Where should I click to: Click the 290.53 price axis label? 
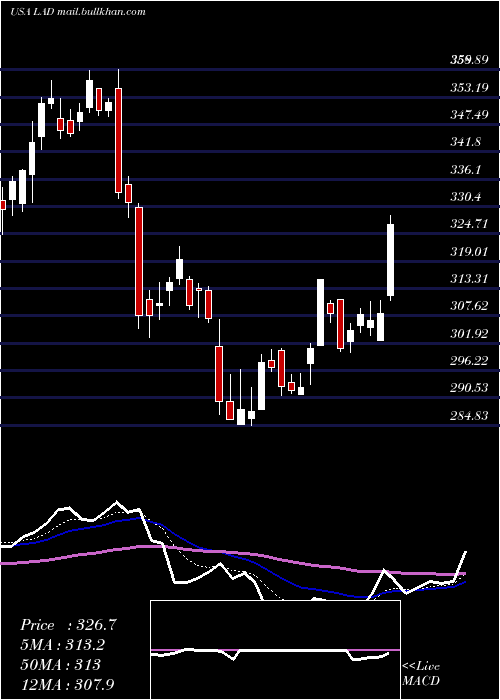click(x=468, y=388)
